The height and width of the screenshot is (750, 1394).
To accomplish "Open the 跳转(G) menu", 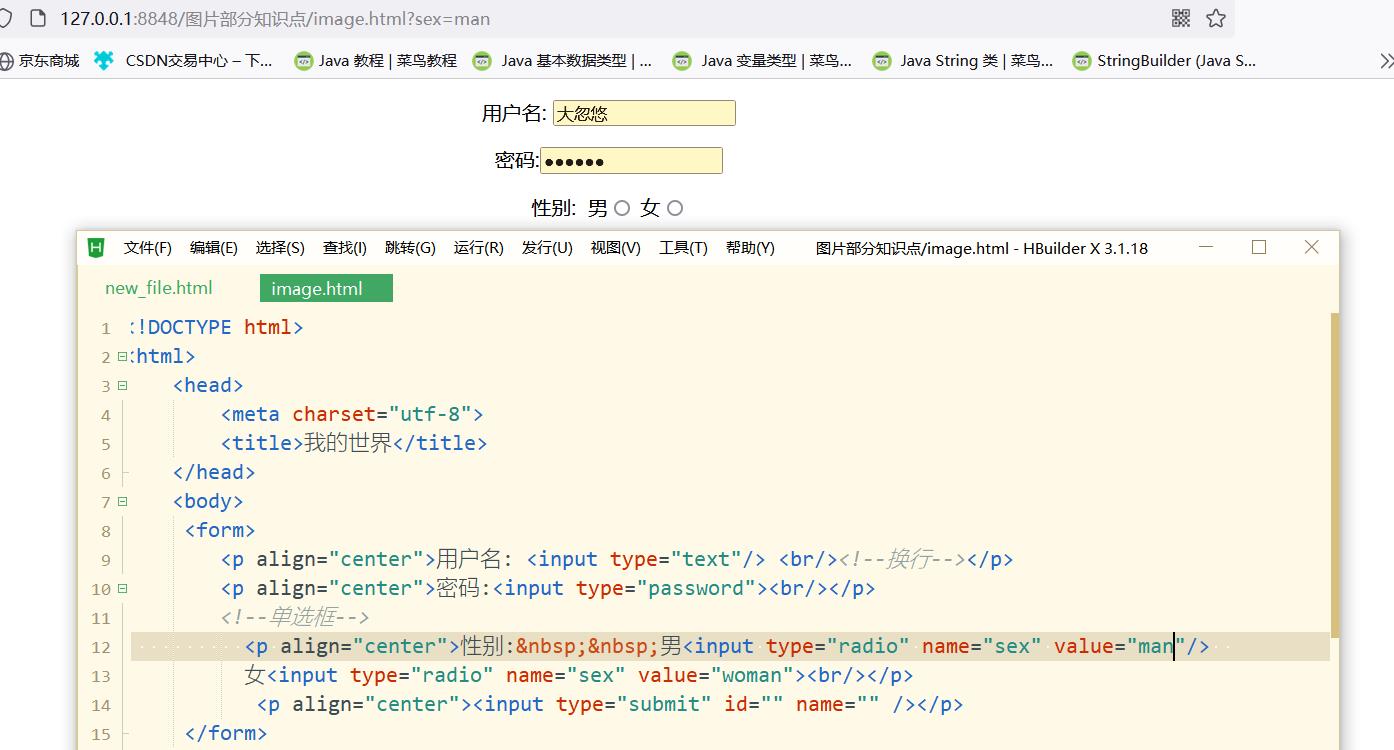I will coord(410,248).
